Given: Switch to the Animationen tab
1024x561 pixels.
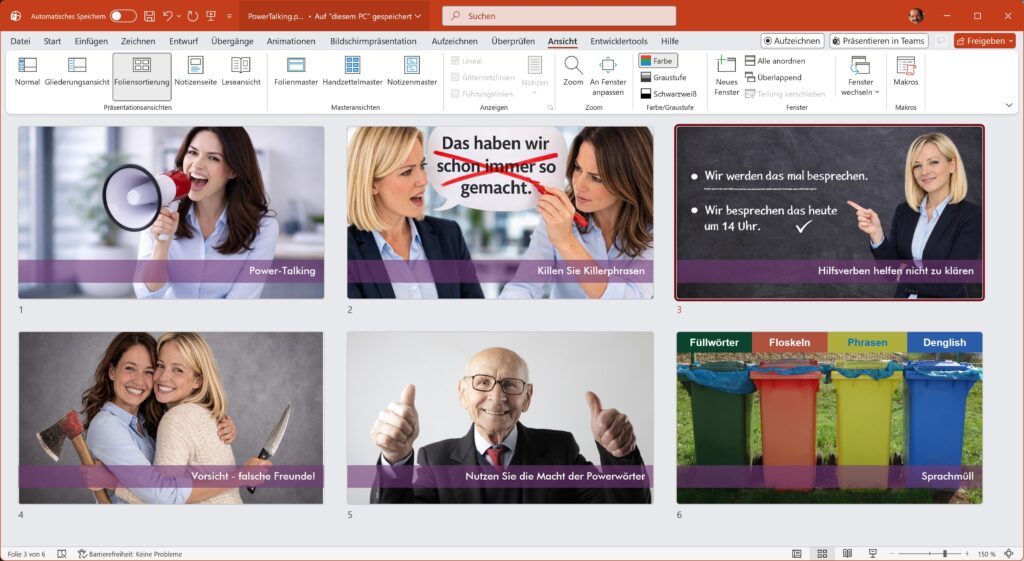Looking at the screenshot, I should pyautogui.click(x=291, y=41).
